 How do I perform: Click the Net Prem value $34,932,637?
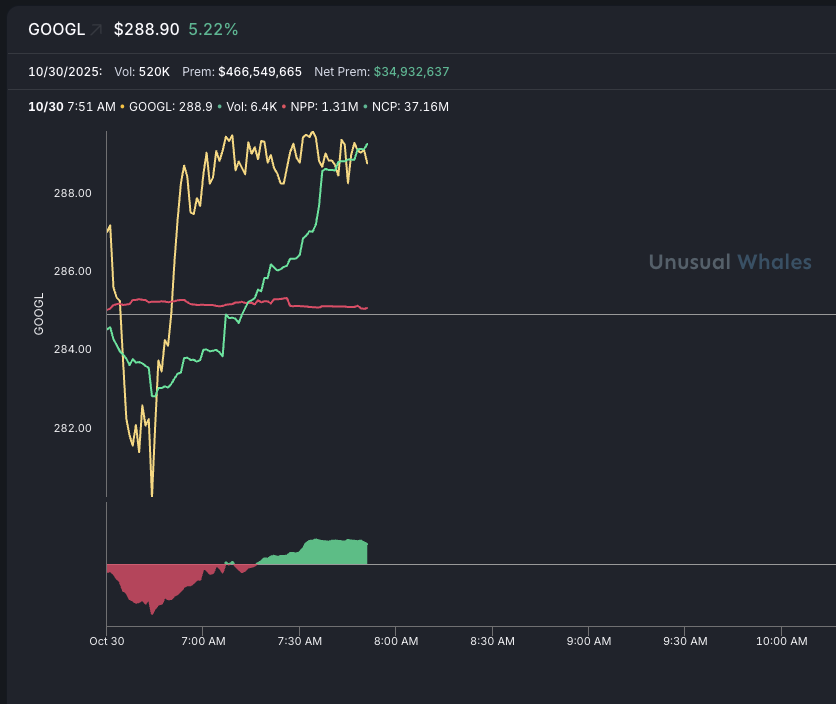pos(411,72)
